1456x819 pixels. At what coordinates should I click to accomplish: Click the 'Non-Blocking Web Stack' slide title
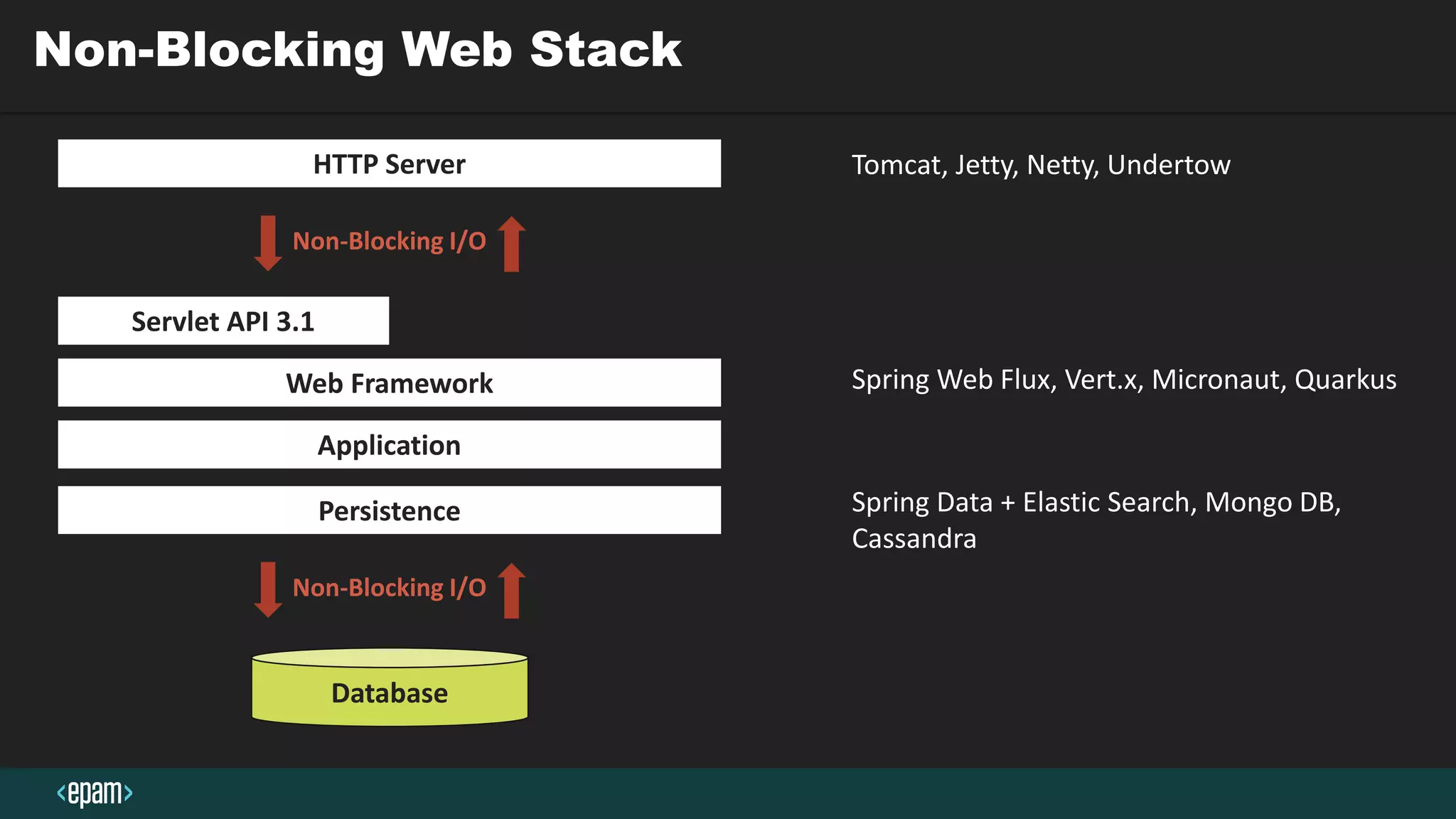pyautogui.click(x=358, y=50)
